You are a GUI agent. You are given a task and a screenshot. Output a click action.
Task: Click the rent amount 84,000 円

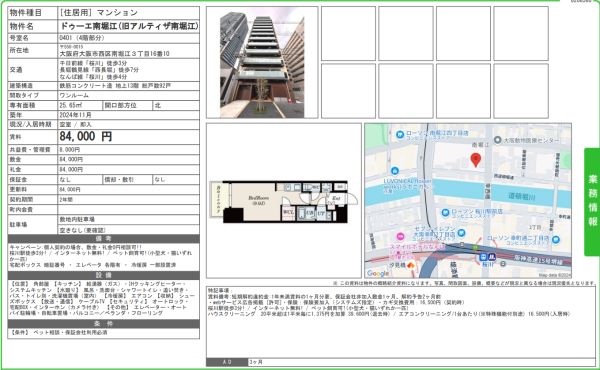click(x=86, y=136)
